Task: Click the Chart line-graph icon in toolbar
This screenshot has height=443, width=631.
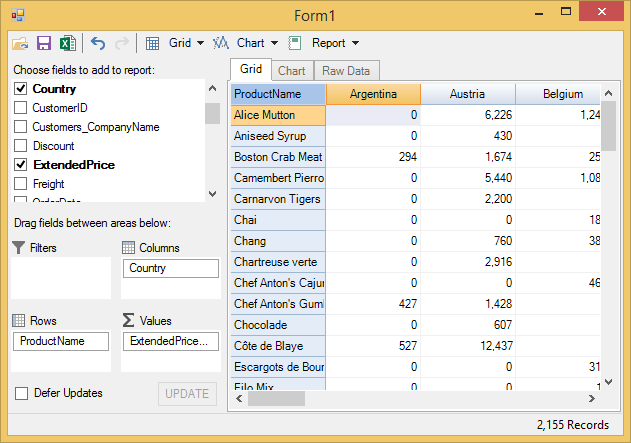Action: 221,43
